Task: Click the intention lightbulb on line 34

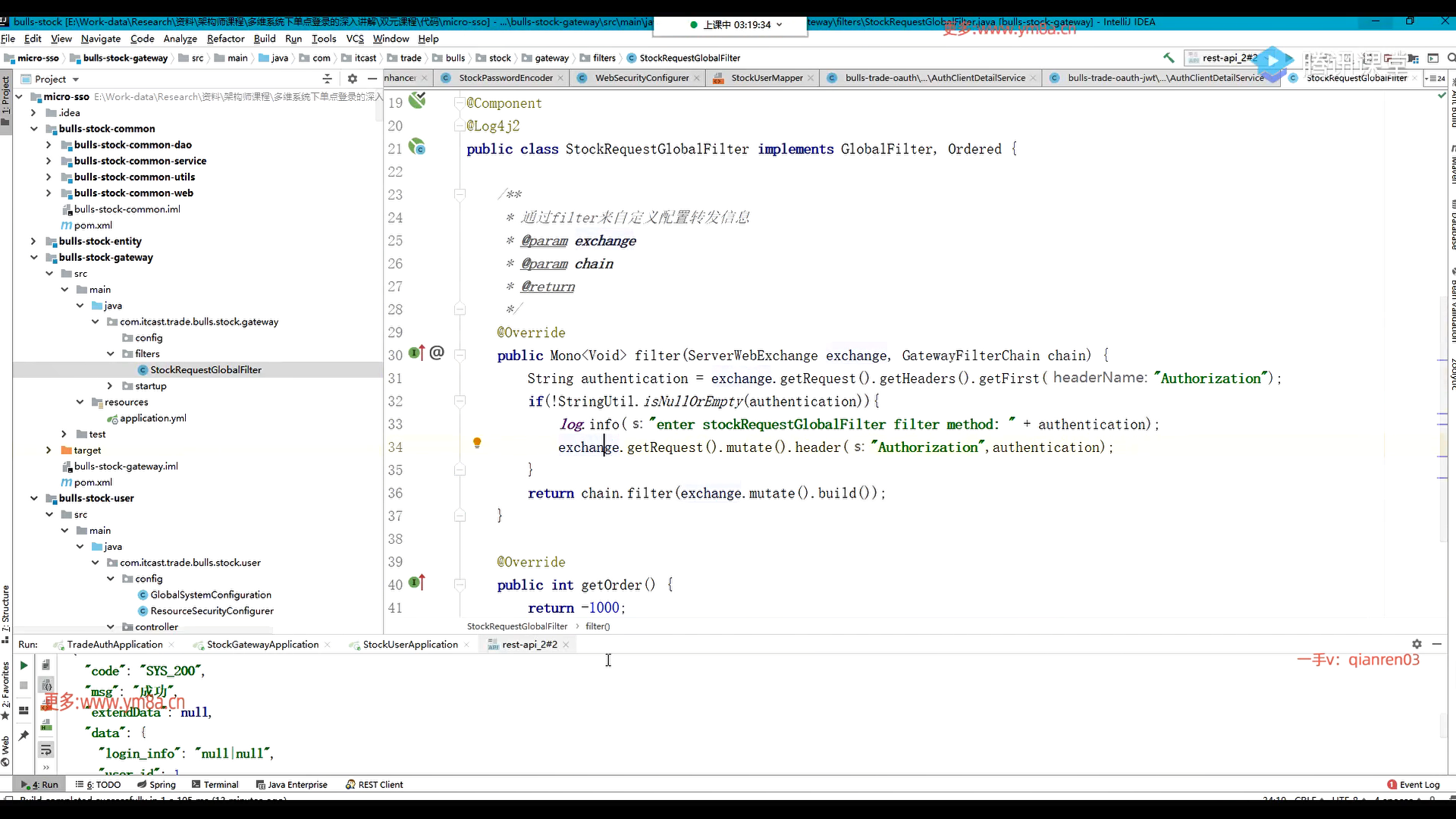Action: click(477, 443)
